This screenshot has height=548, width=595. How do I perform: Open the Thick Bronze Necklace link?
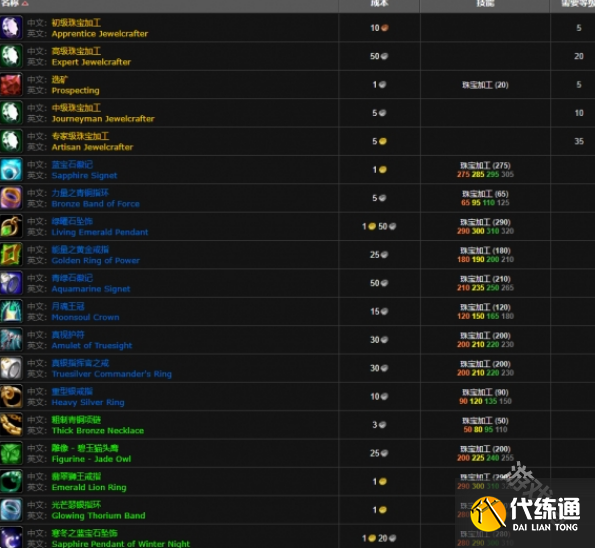pyautogui.click(x=98, y=430)
